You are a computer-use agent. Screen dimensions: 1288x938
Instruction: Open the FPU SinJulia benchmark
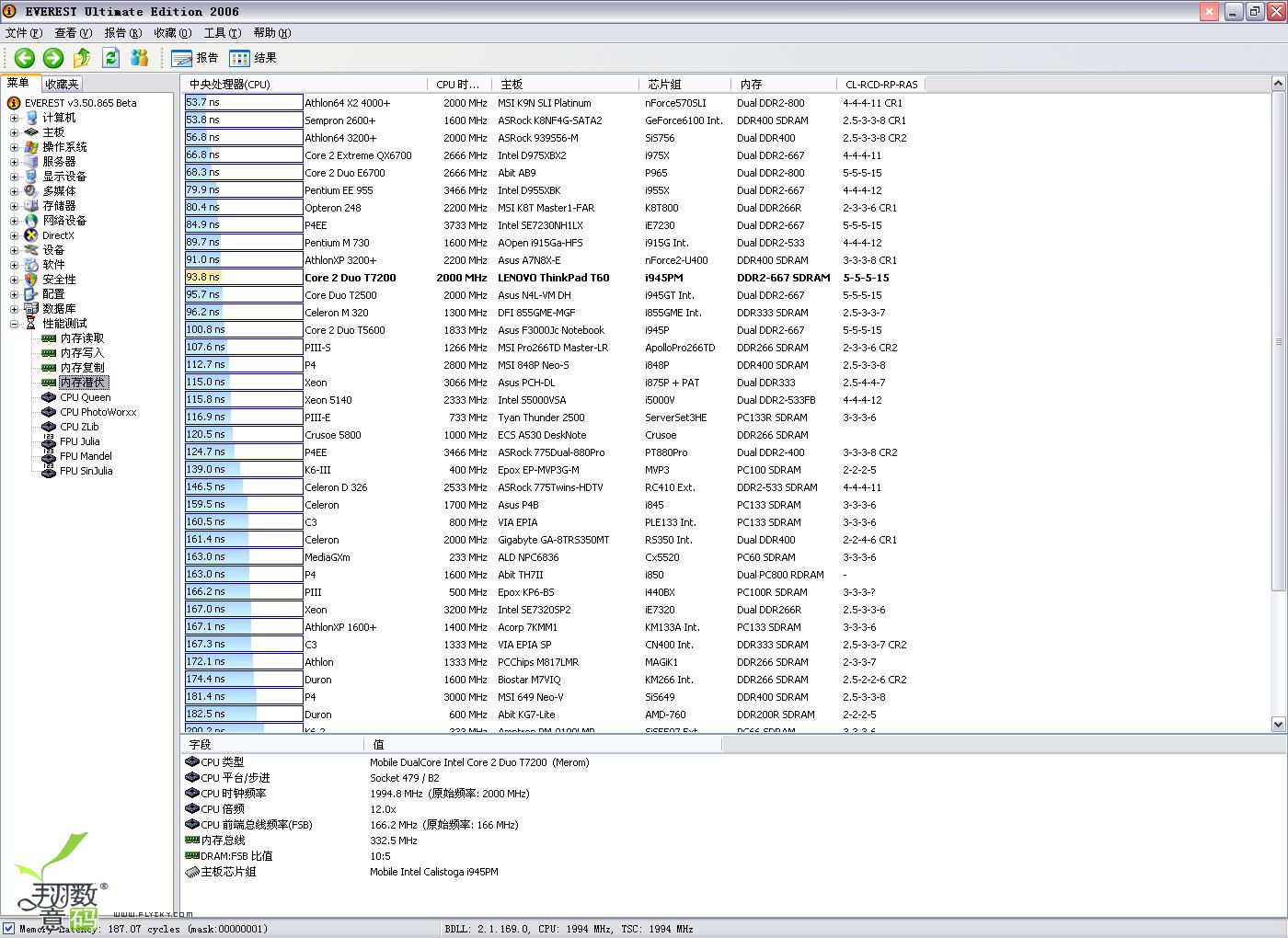[86, 471]
